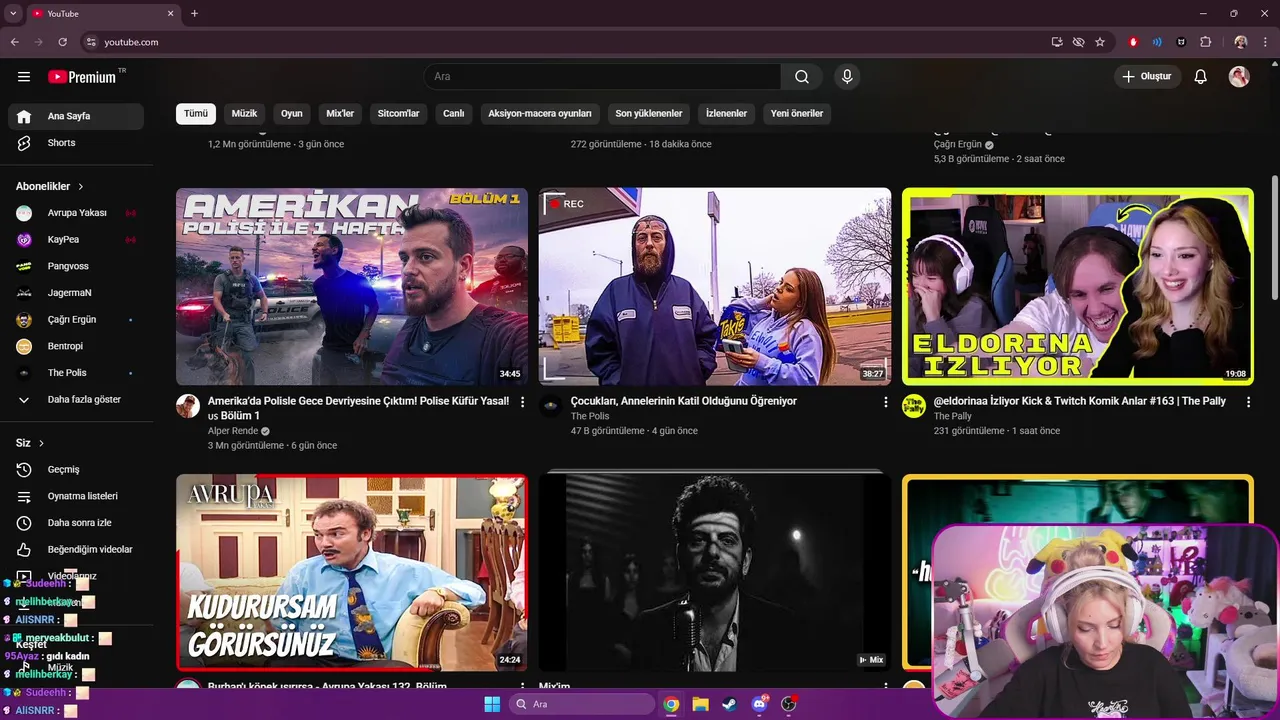Viewport: 1280px width, 720px height.
Task: Open Discord from the taskbar
Action: (x=759, y=704)
